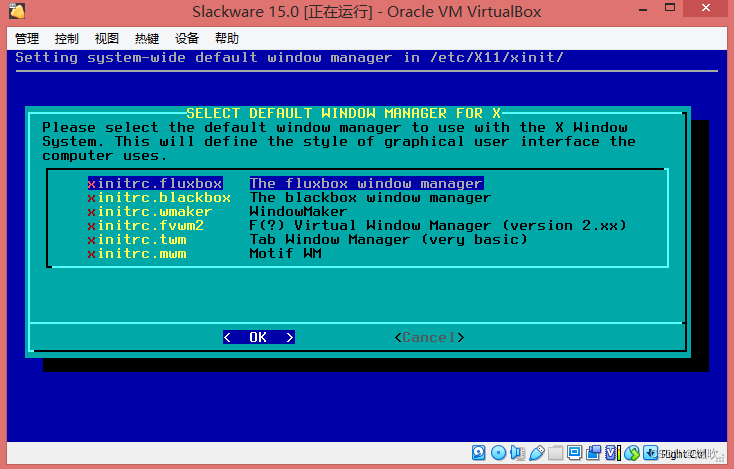Image resolution: width=734 pixels, height=469 pixels.
Task: Select xinitrc.fluxbox entry
Action: (155, 183)
